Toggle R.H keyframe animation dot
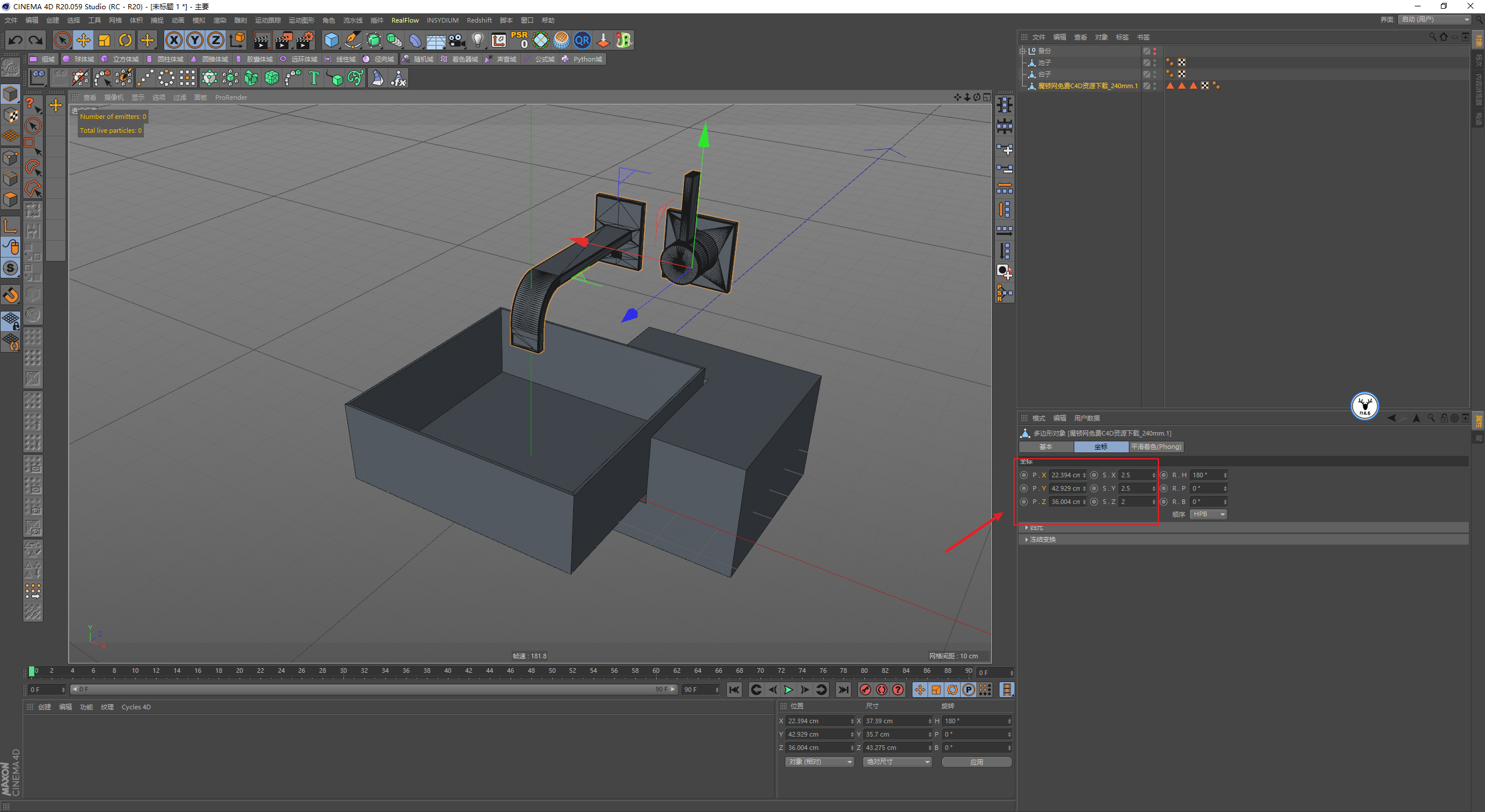 pyautogui.click(x=1164, y=475)
